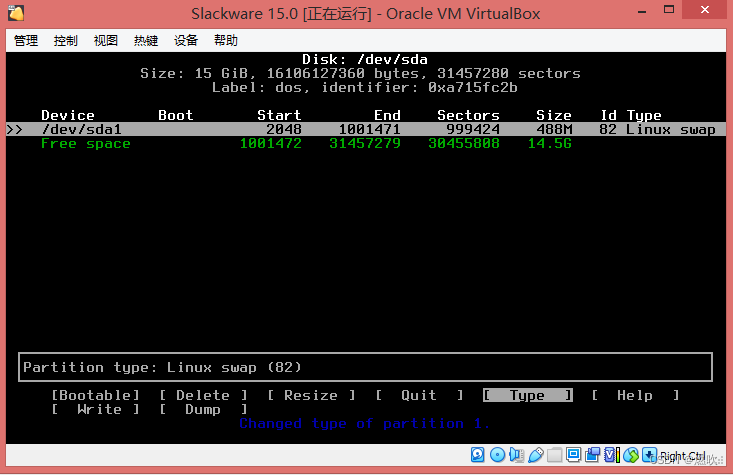
Task: Click the End column header
Action: [387, 115]
